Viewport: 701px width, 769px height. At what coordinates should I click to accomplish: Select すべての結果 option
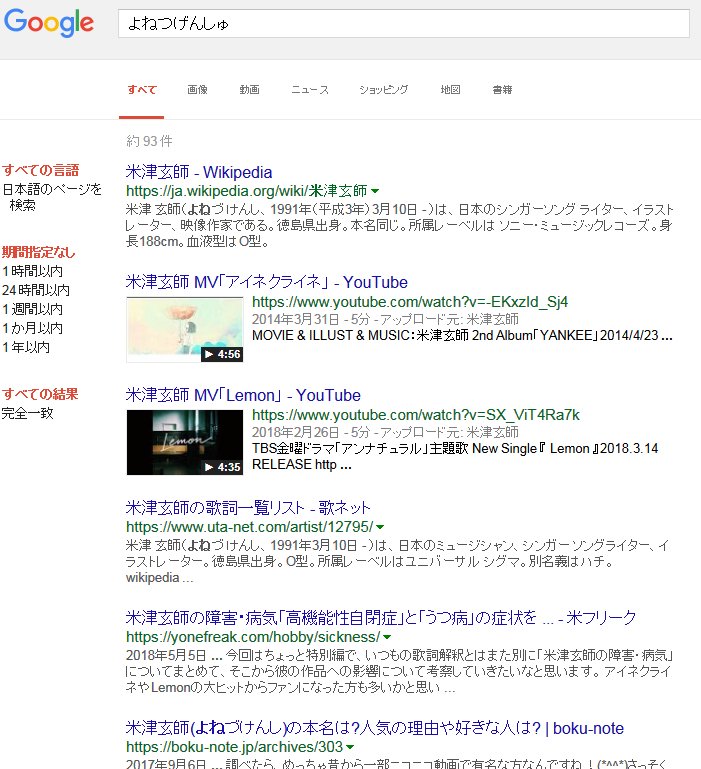pos(40,394)
